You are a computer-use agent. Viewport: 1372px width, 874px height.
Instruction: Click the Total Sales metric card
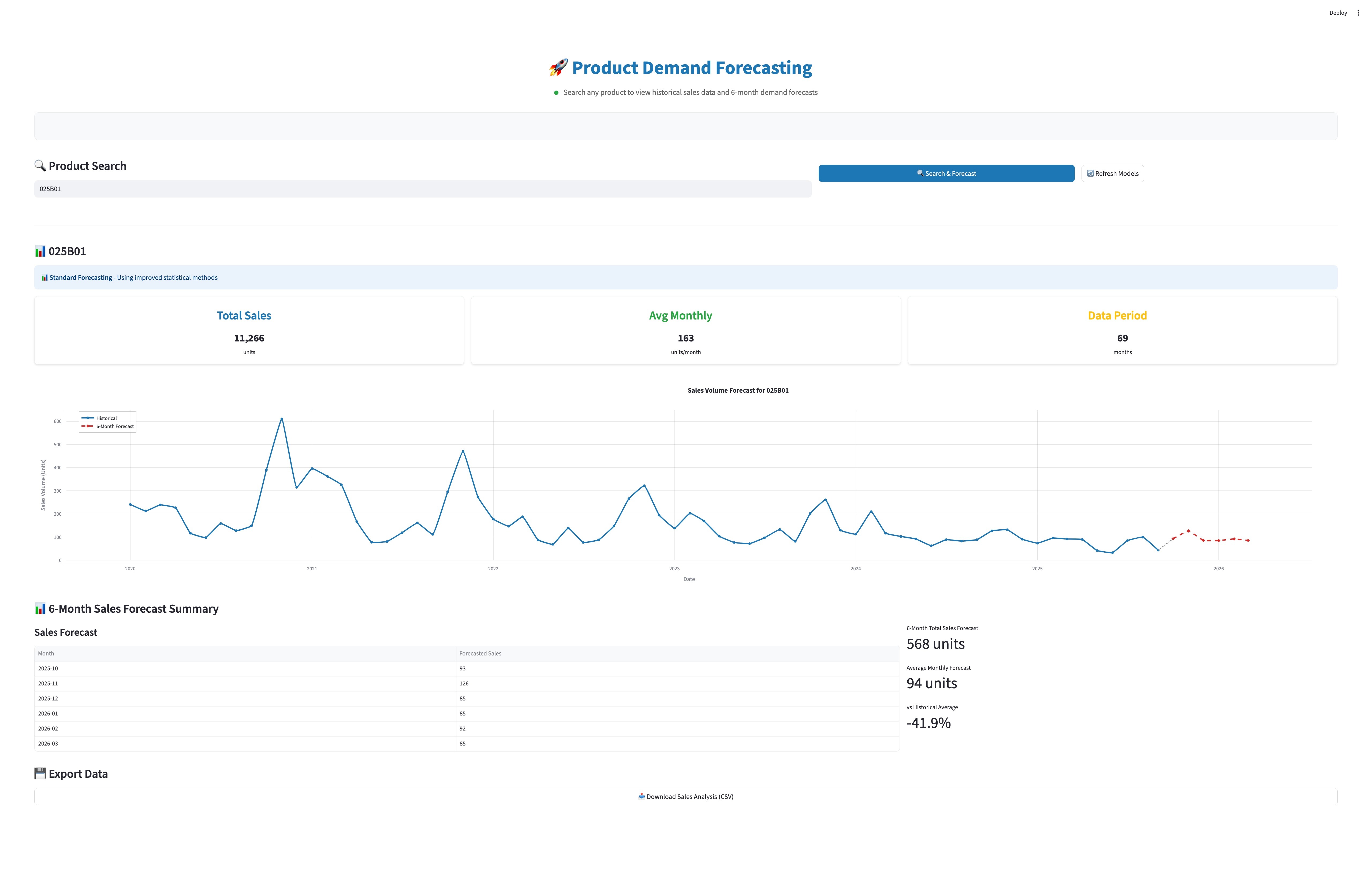click(249, 330)
